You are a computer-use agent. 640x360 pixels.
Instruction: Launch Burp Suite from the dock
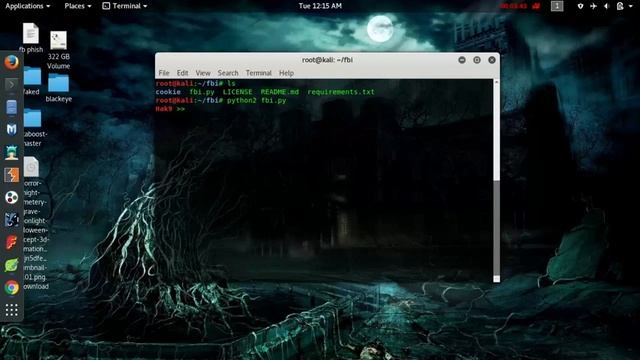[11, 175]
